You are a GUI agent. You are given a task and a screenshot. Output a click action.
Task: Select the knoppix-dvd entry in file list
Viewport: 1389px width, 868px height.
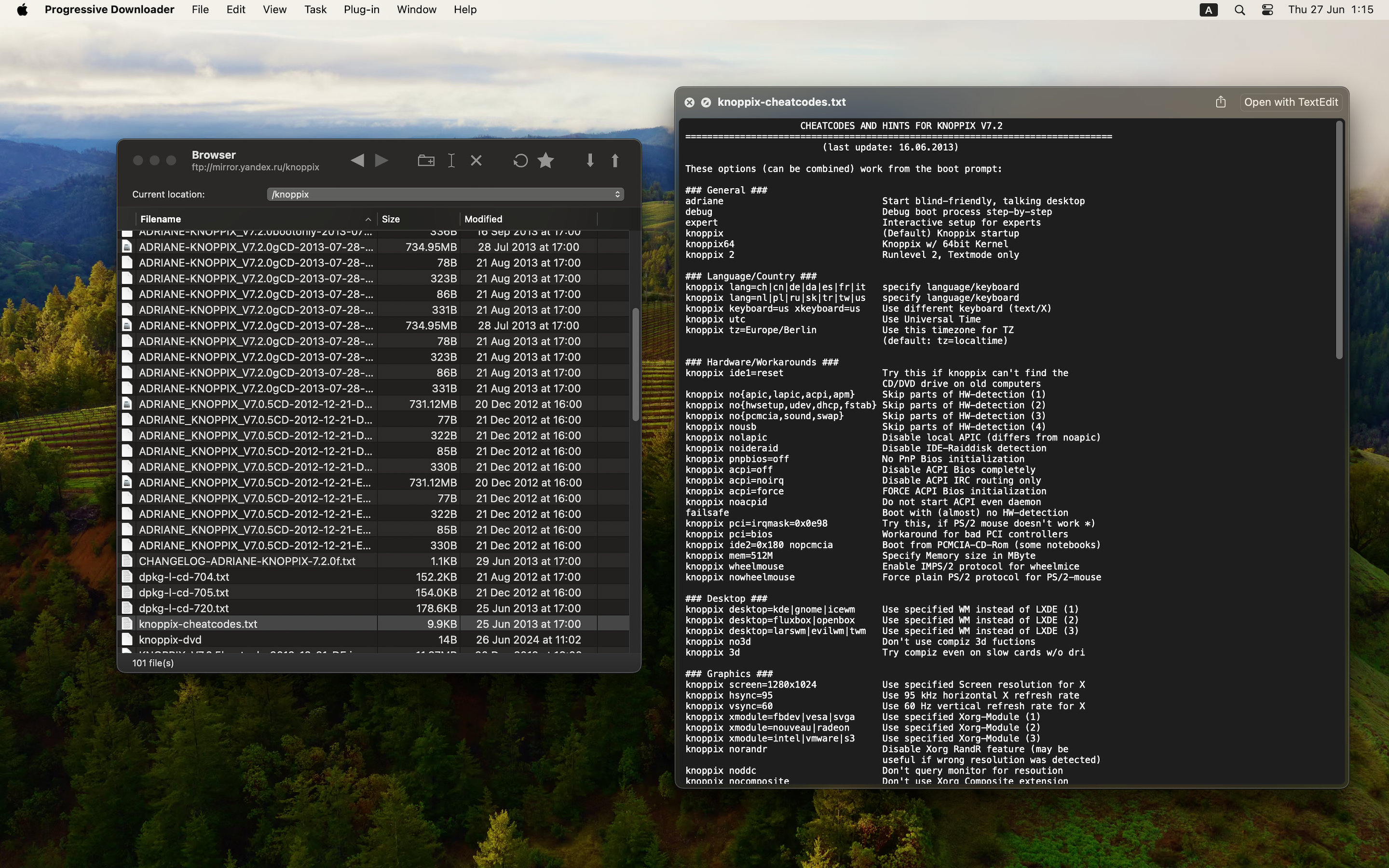click(x=170, y=639)
